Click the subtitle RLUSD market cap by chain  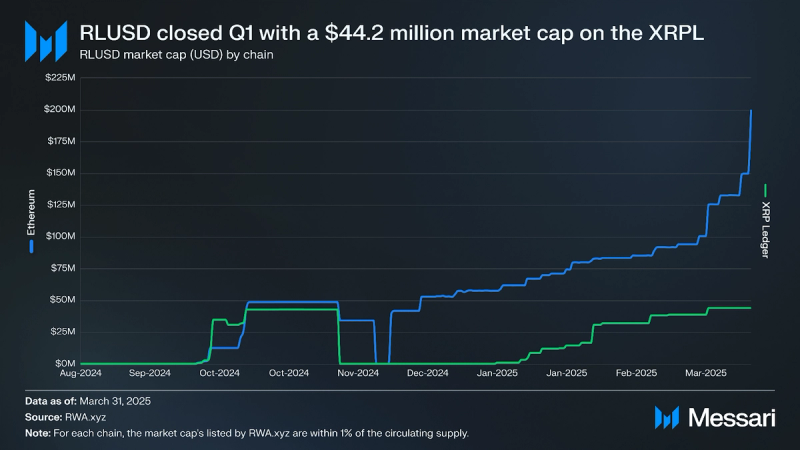click(x=176, y=55)
